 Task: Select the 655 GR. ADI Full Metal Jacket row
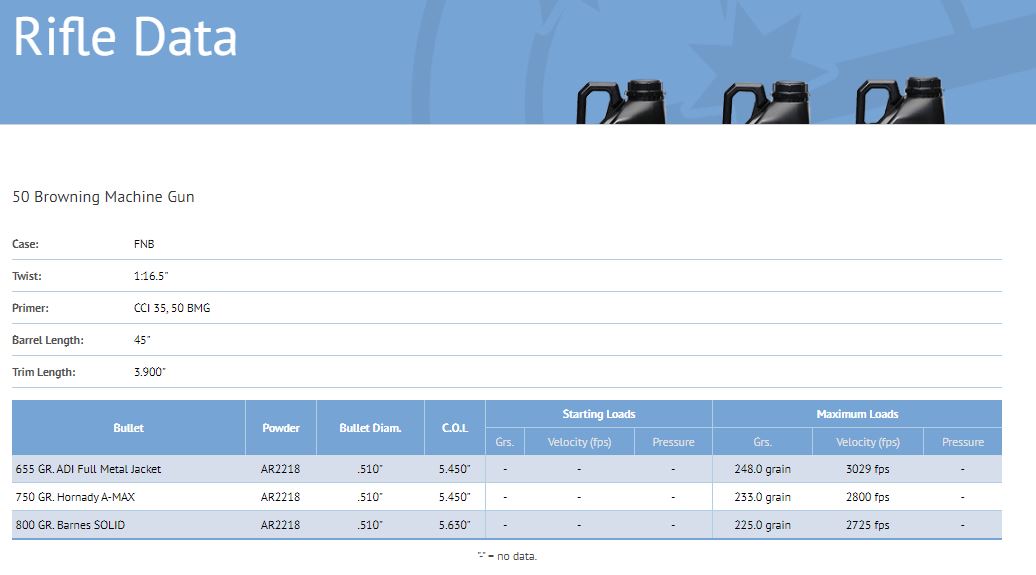point(88,469)
